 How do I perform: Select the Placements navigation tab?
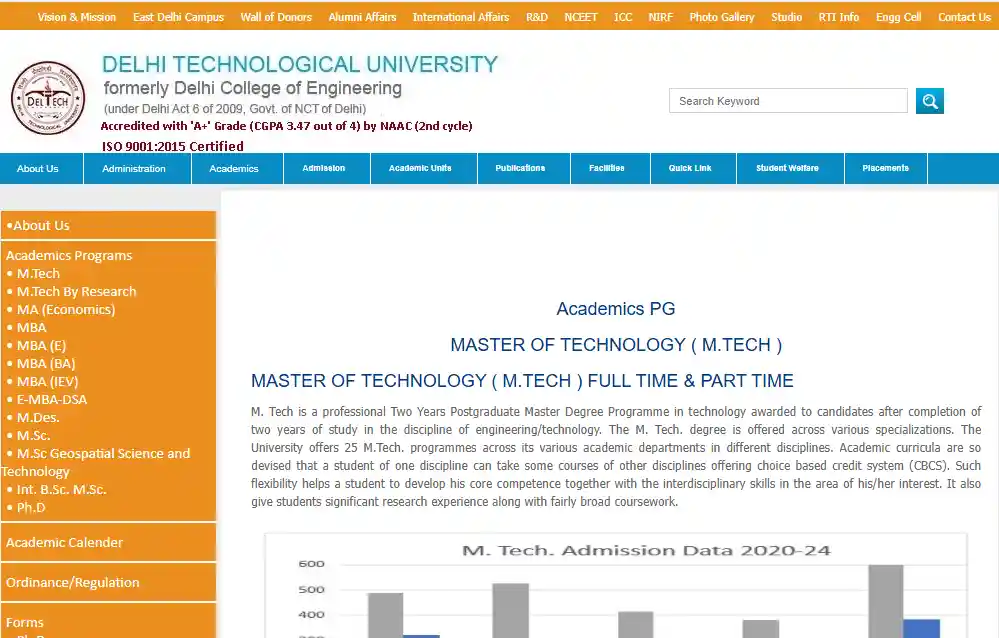tap(885, 169)
